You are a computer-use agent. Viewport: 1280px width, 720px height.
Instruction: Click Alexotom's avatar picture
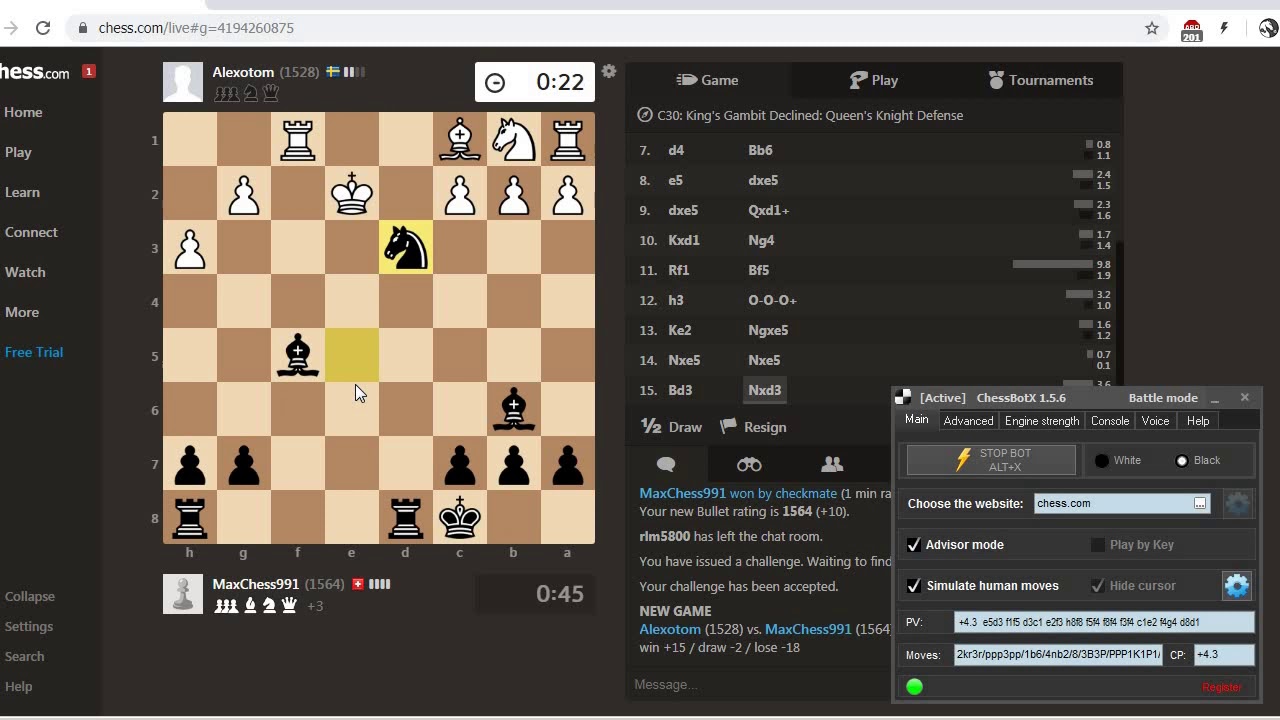click(183, 82)
